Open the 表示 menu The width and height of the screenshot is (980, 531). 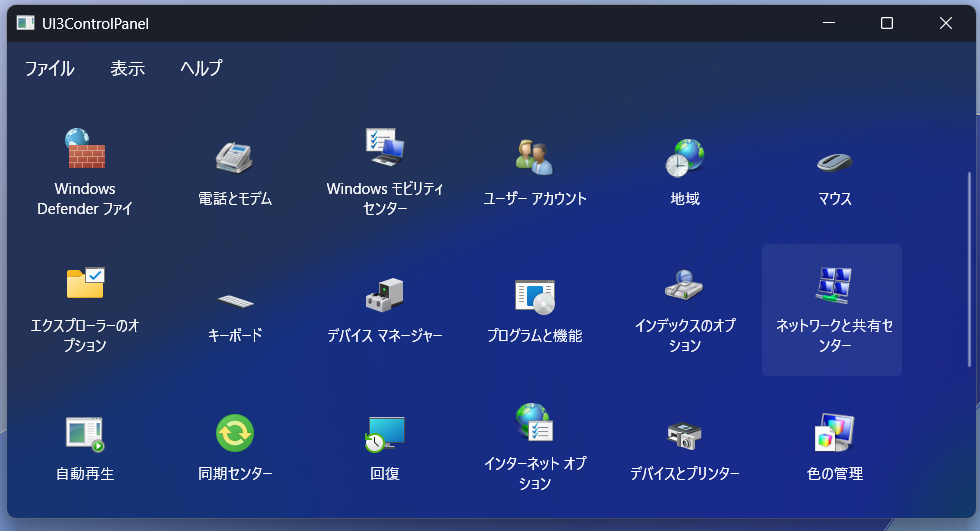[128, 69]
